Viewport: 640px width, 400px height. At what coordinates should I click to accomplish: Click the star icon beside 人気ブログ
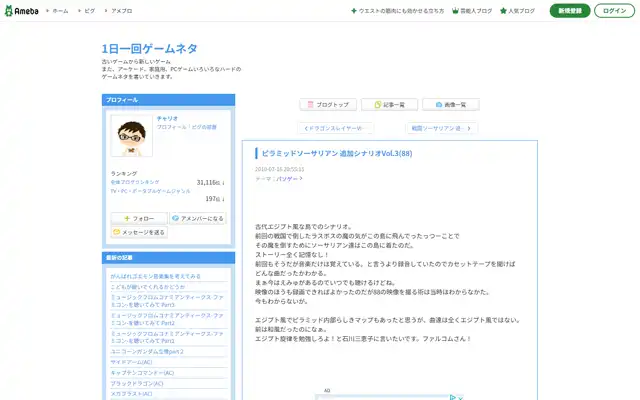503,11
